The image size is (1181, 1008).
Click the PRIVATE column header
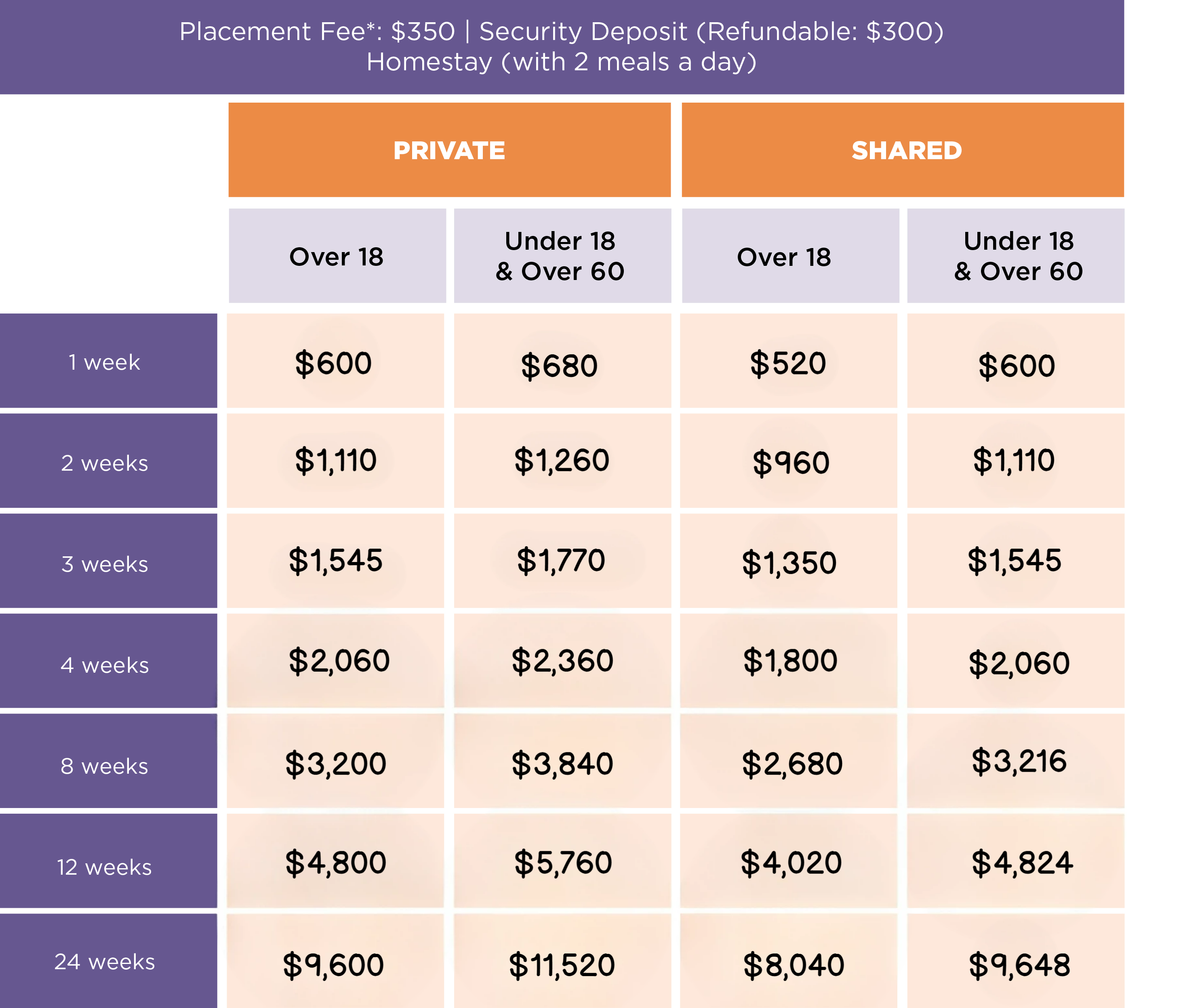coord(449,150)
